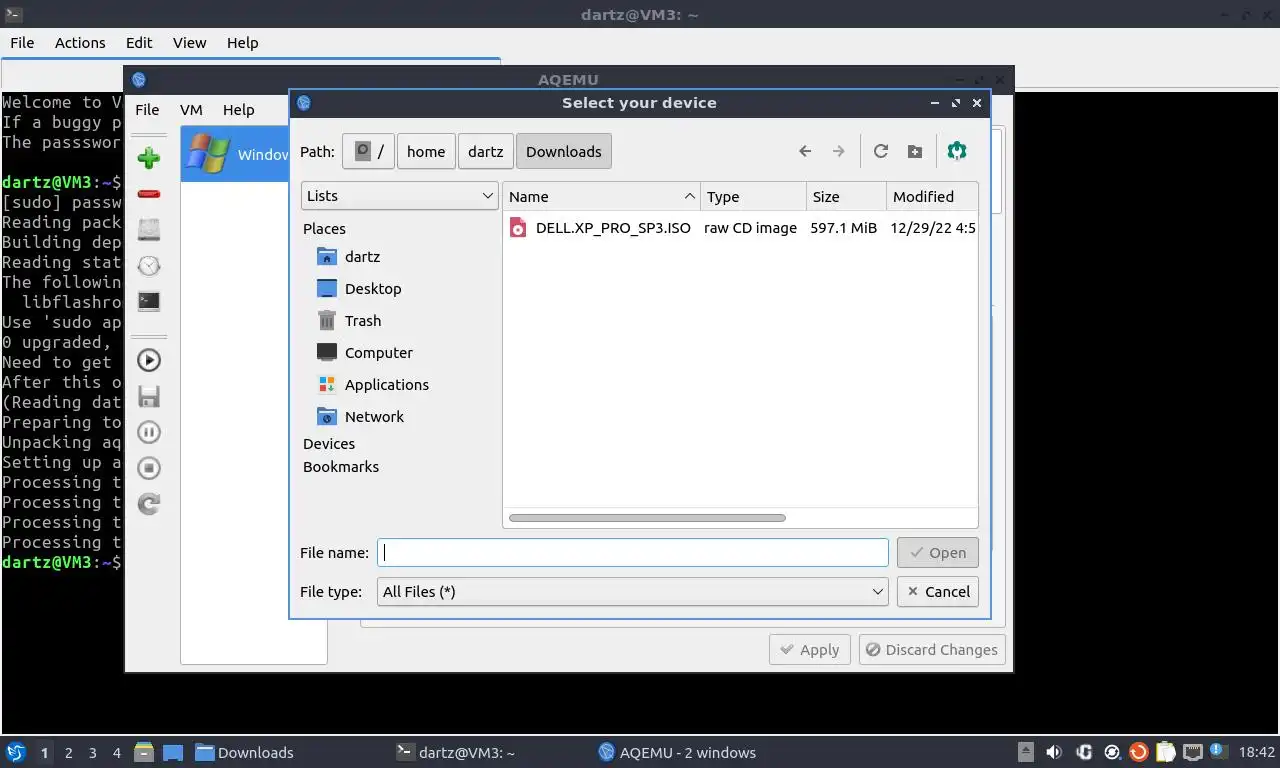Click the 'Bookmarks' section heading

pyautogui.click(x=341, y=466)
